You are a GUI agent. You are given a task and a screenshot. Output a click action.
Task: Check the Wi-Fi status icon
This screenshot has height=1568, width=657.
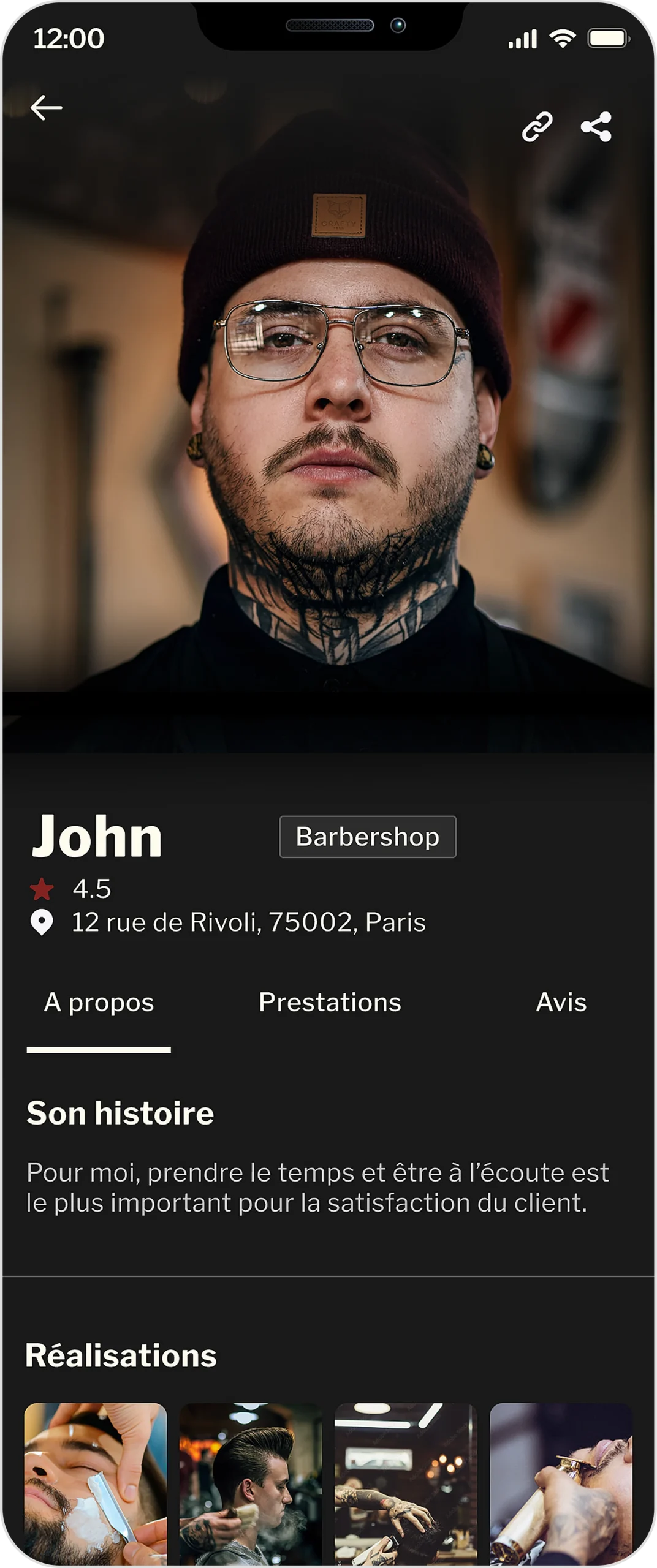click(x=562, y=39)
